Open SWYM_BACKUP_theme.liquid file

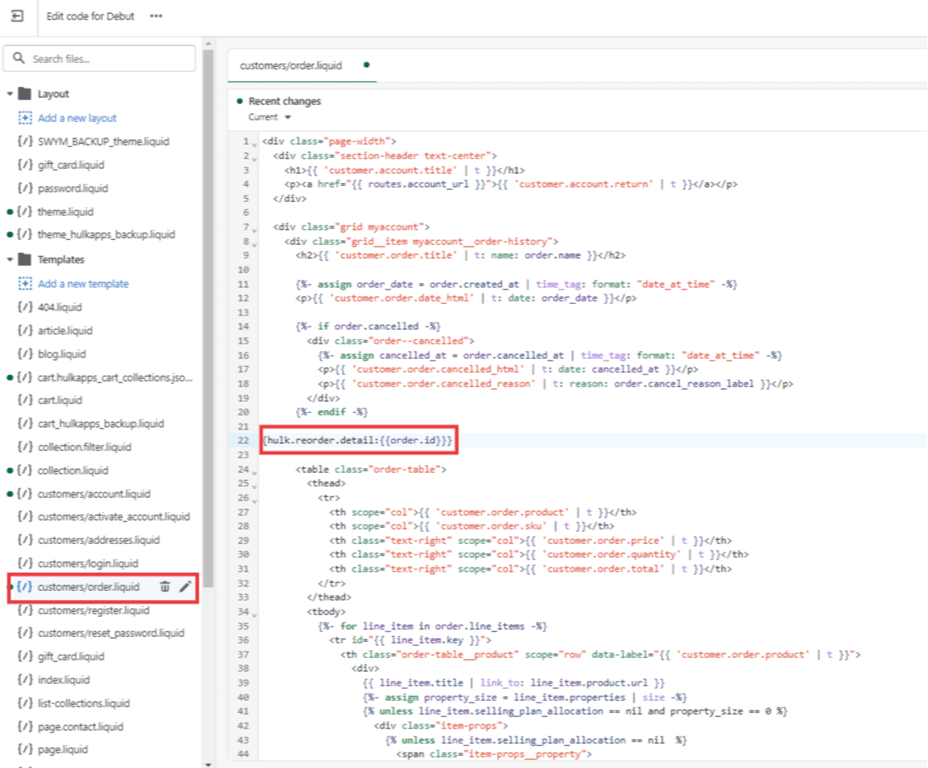(x=104, y=141)
